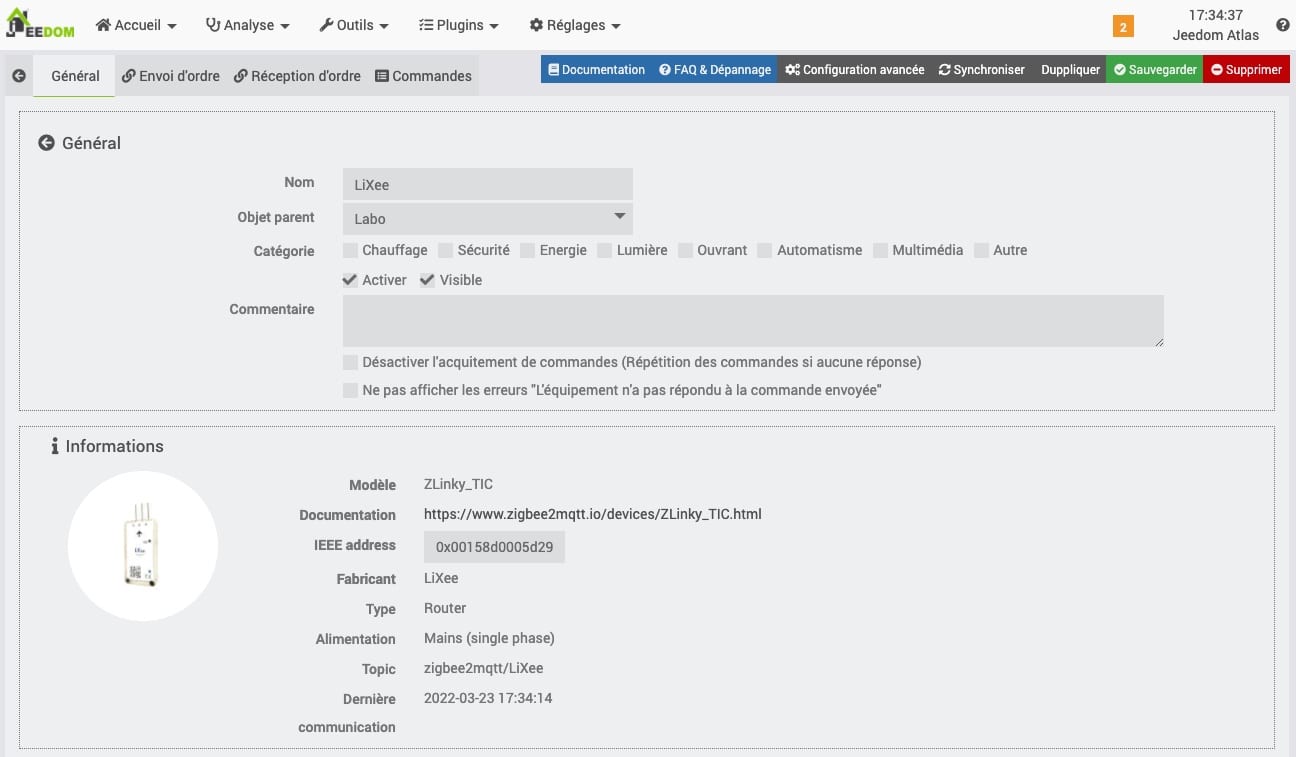The image size is (1296, 757).
Task: Click the arrow icon next to Général heading
Action: pos(46,143)
